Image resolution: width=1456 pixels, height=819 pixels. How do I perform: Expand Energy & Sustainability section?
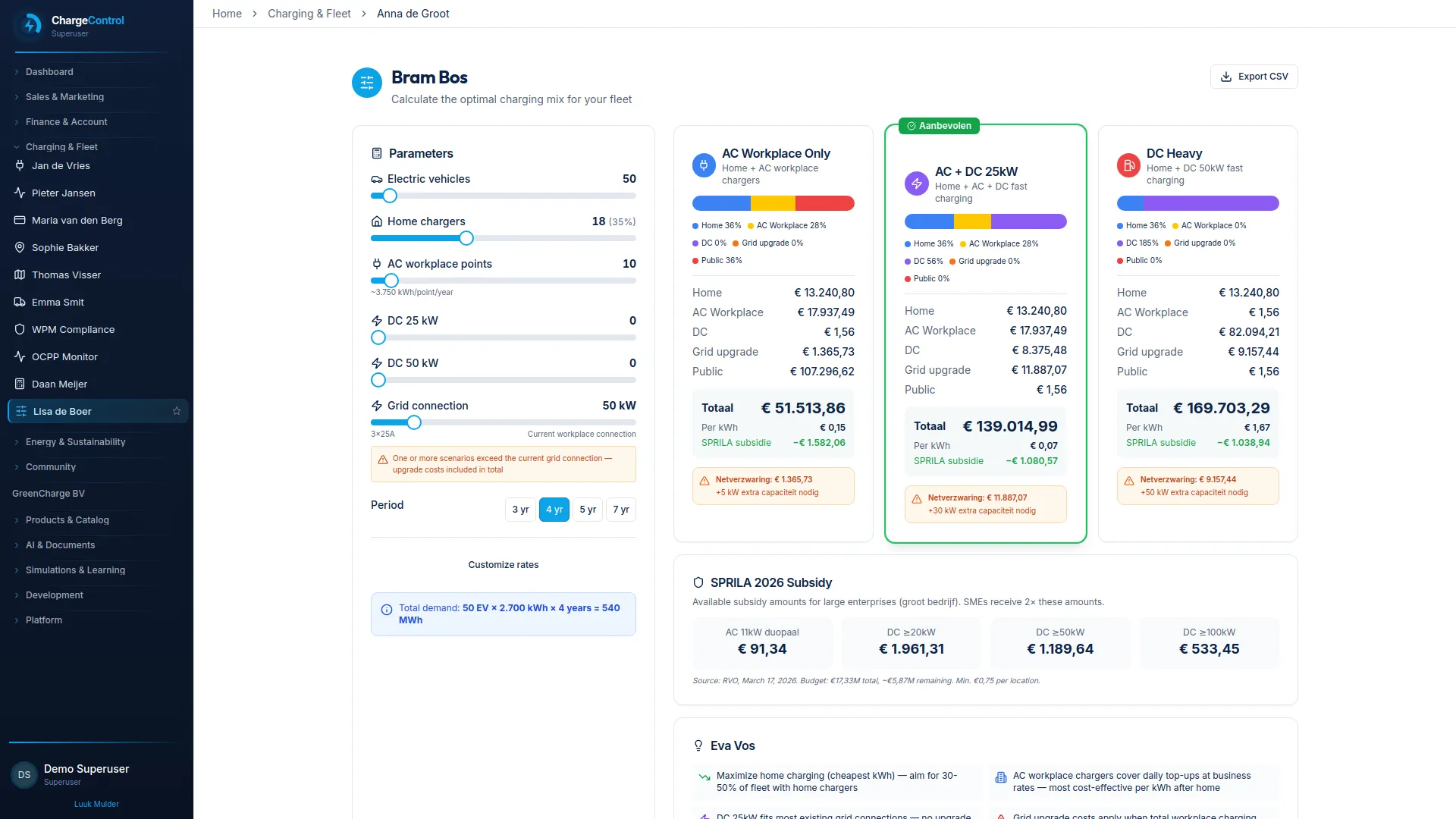pos(75,442)
